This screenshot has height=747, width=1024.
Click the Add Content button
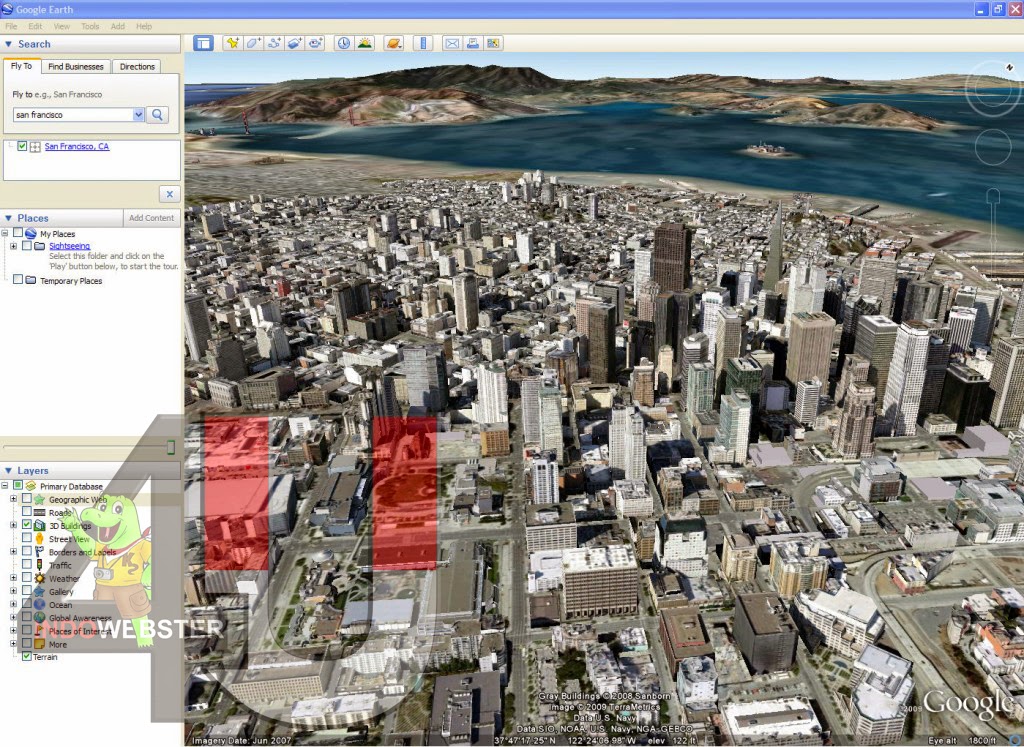[152, 218]
